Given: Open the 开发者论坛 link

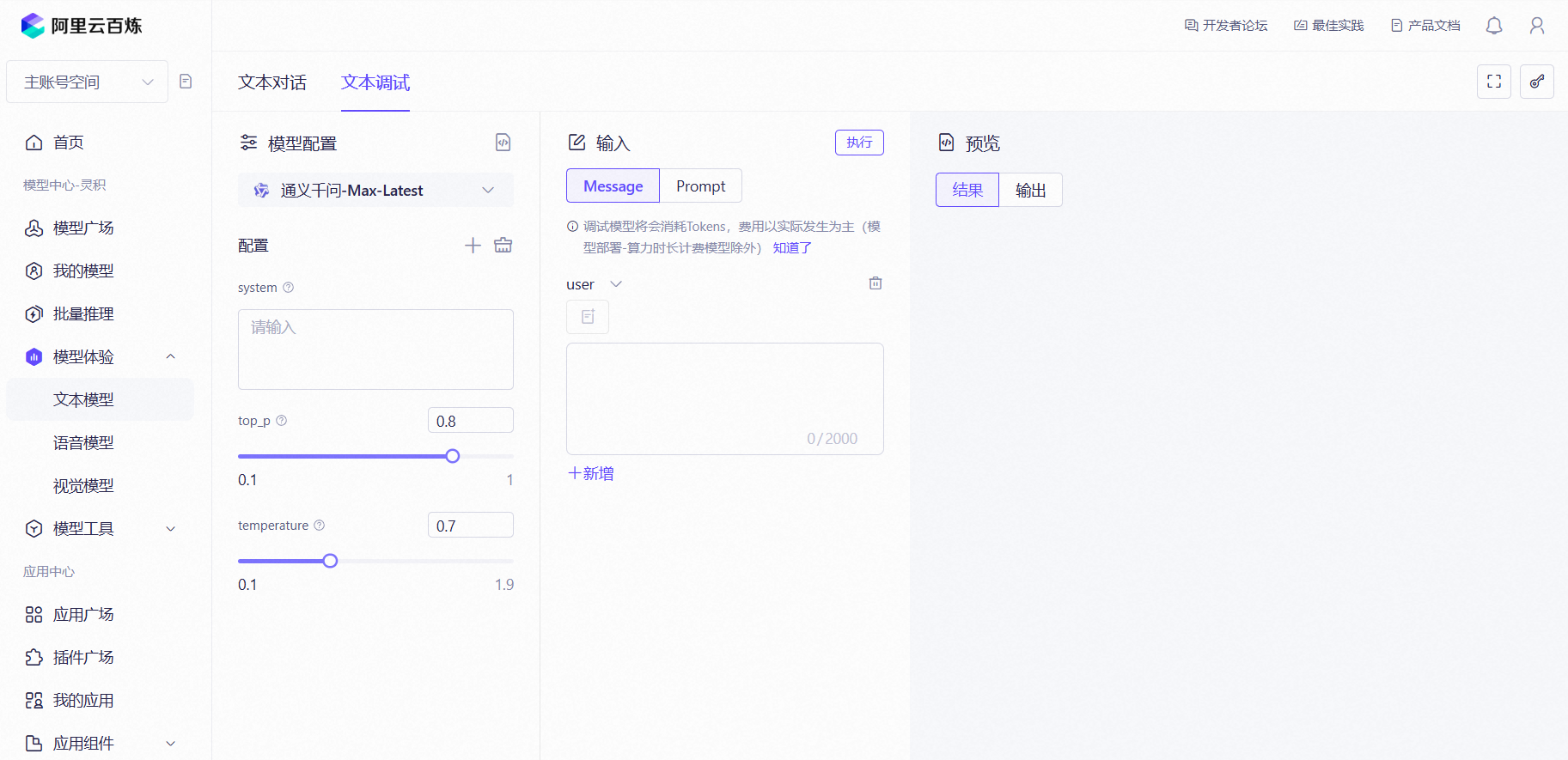Looking at the screenshot, I should click(x=1226, y=26).
